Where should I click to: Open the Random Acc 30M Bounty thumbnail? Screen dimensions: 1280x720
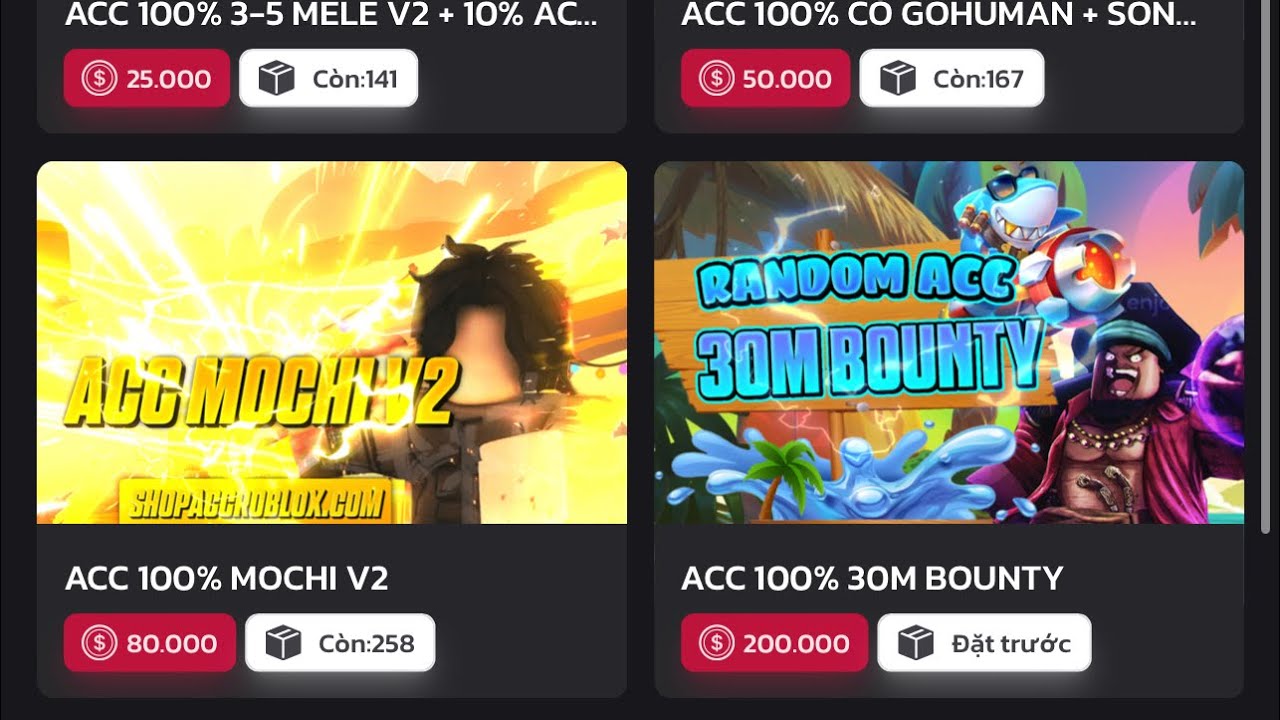949,342
